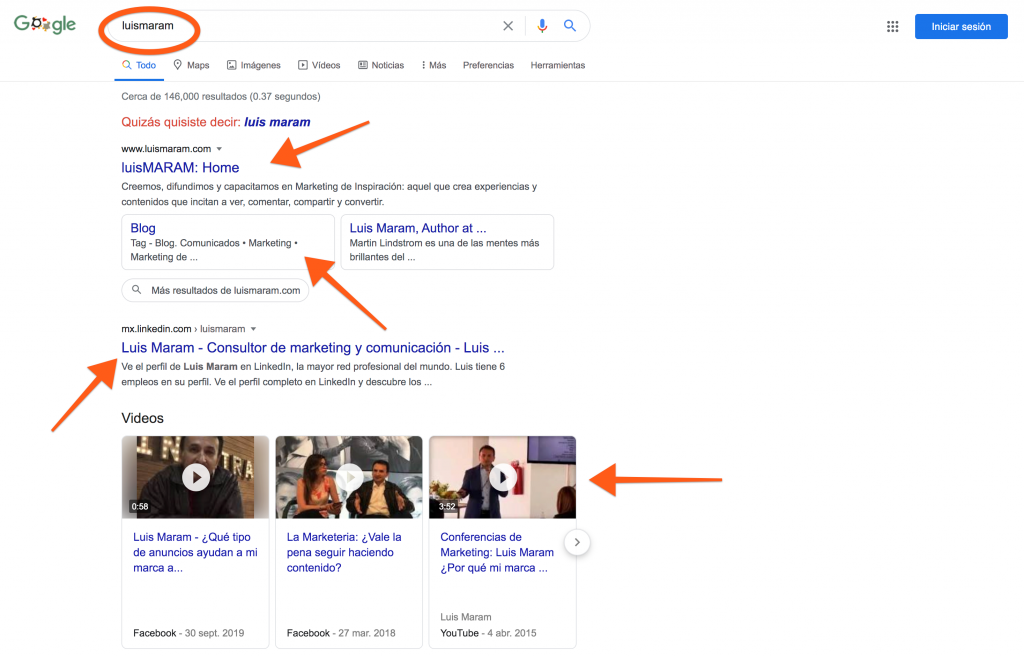Screen dimensions: 1024x656
Task: Open the Google apps grid
Action: [893, 27]
